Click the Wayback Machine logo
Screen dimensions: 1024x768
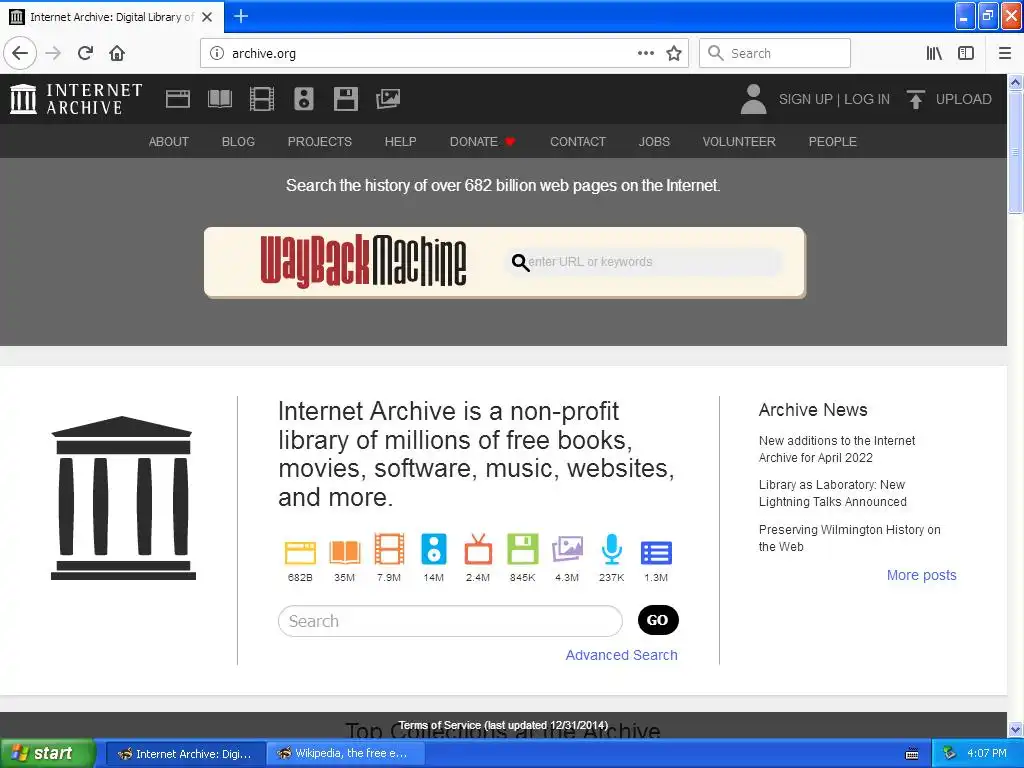363,261
